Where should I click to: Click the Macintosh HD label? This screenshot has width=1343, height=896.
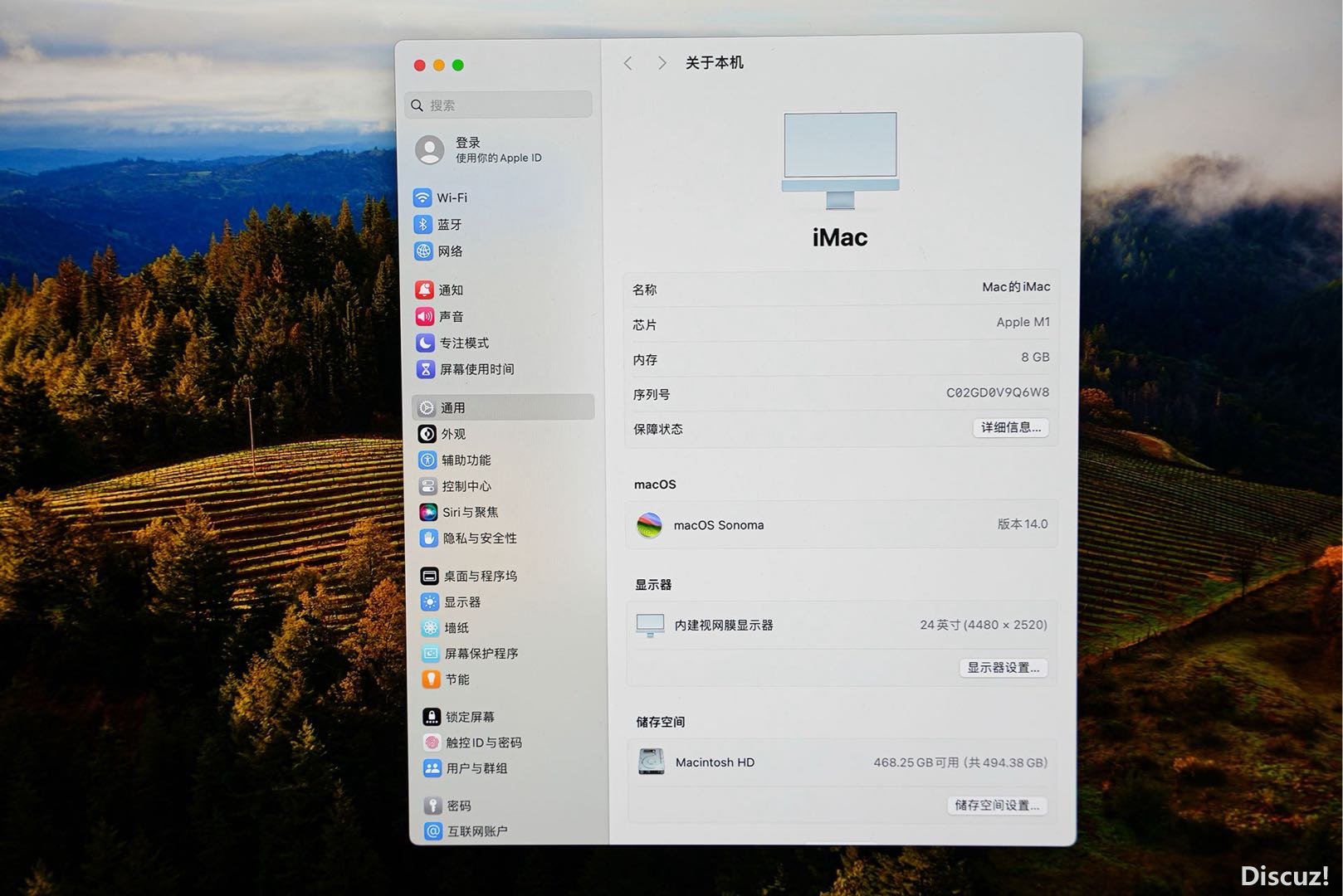[x=715, y=762]
